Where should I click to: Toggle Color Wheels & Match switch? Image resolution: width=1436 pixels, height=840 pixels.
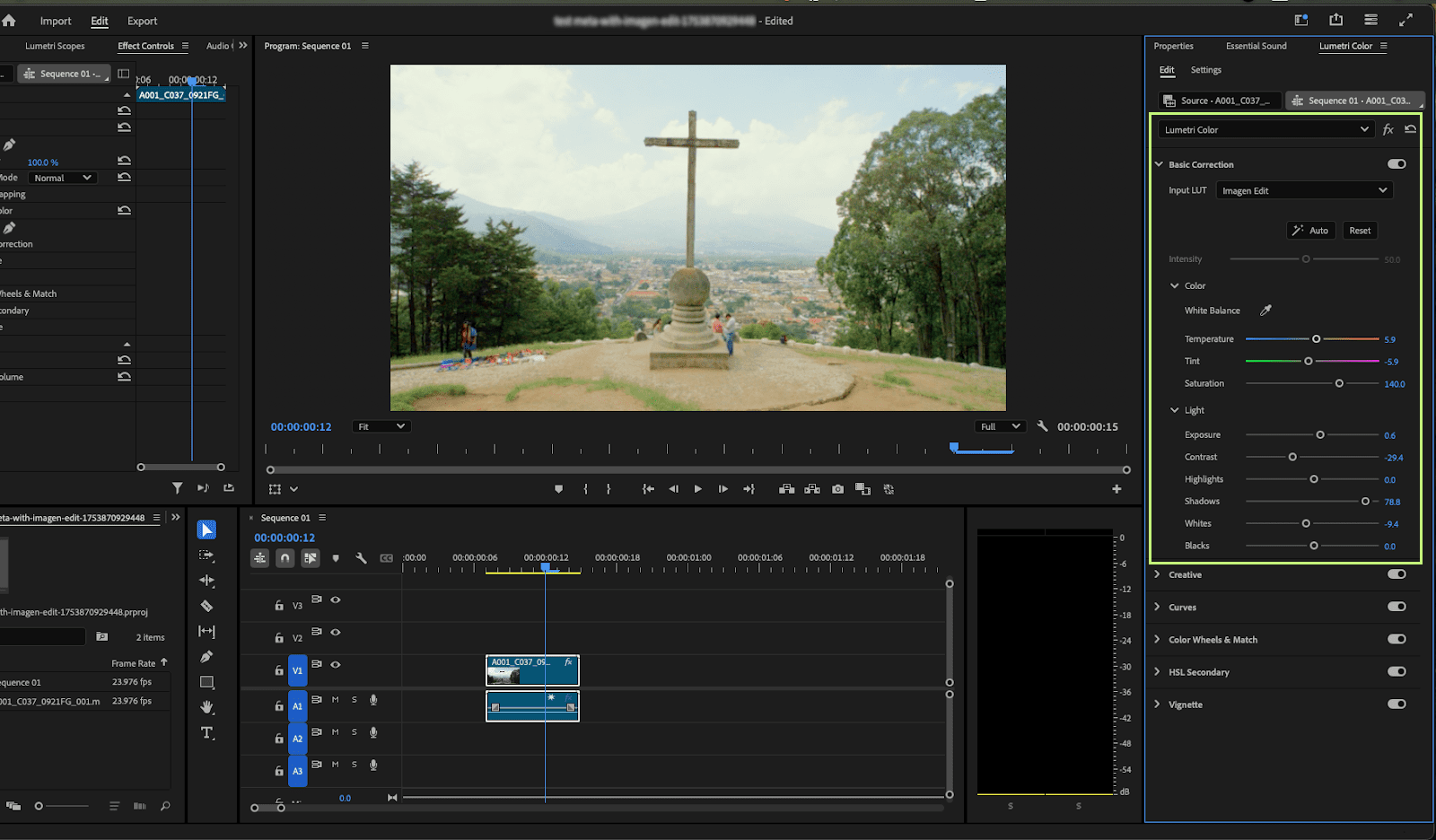click(1397, 639)
